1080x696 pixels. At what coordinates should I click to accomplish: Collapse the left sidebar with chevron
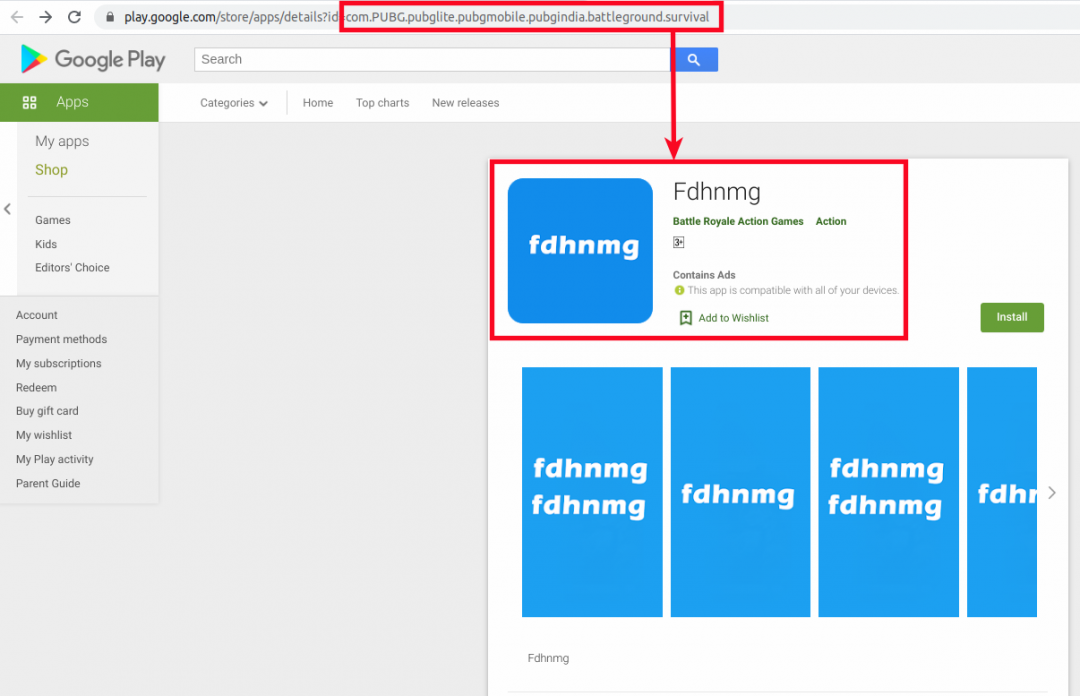click(x=8, y=209)
